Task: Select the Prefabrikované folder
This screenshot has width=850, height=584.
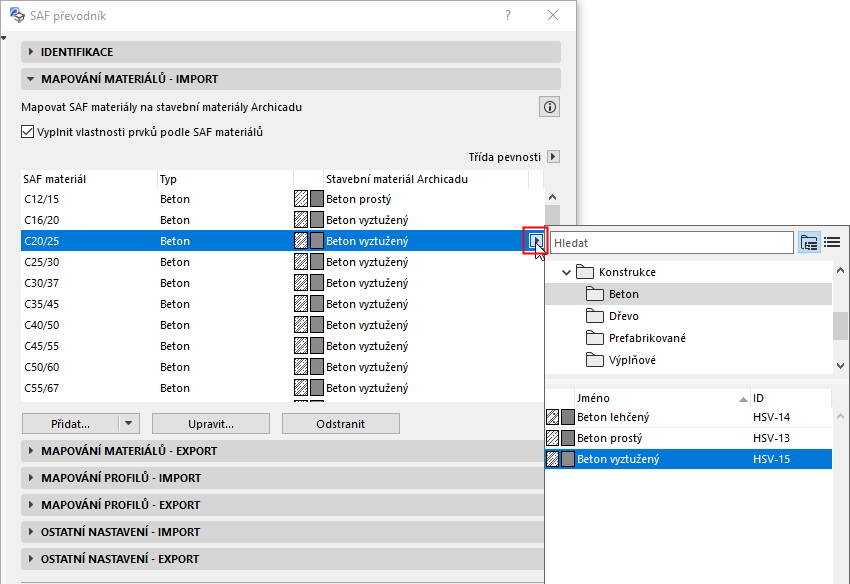Action: pyautogui.click(x=688, y=338)
